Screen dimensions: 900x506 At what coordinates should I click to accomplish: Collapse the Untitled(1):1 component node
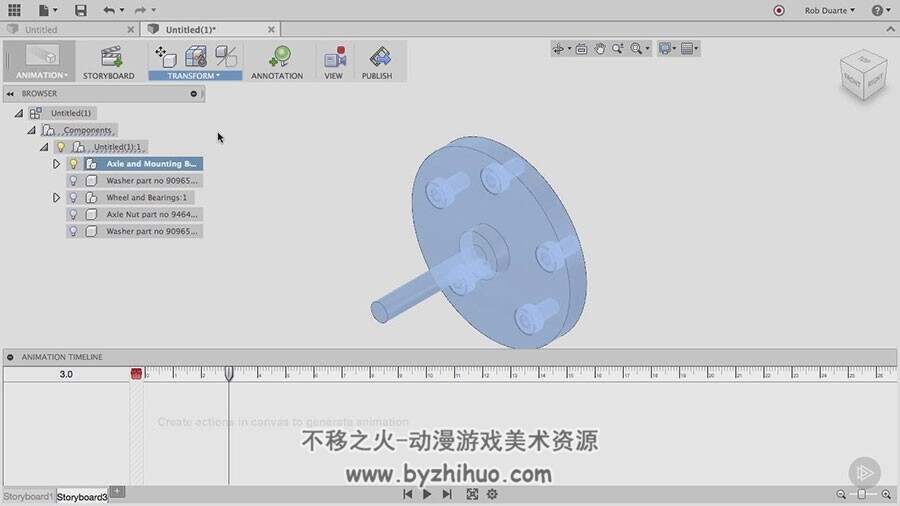click(44, 147)
